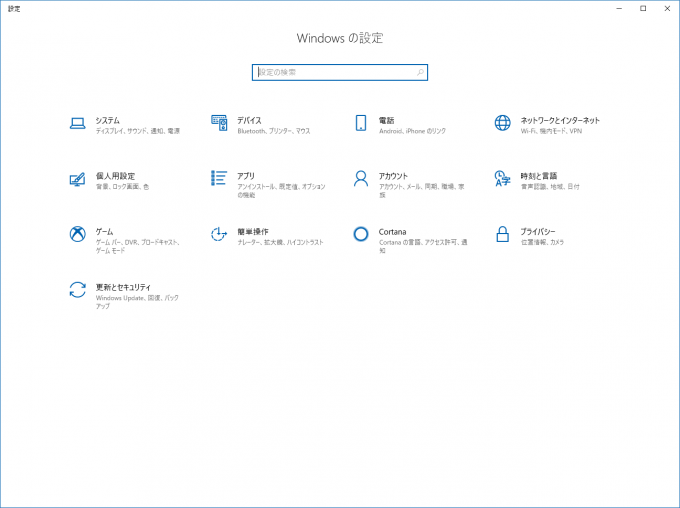Open the ゲーム Xbox icon

tap(78, 234)
